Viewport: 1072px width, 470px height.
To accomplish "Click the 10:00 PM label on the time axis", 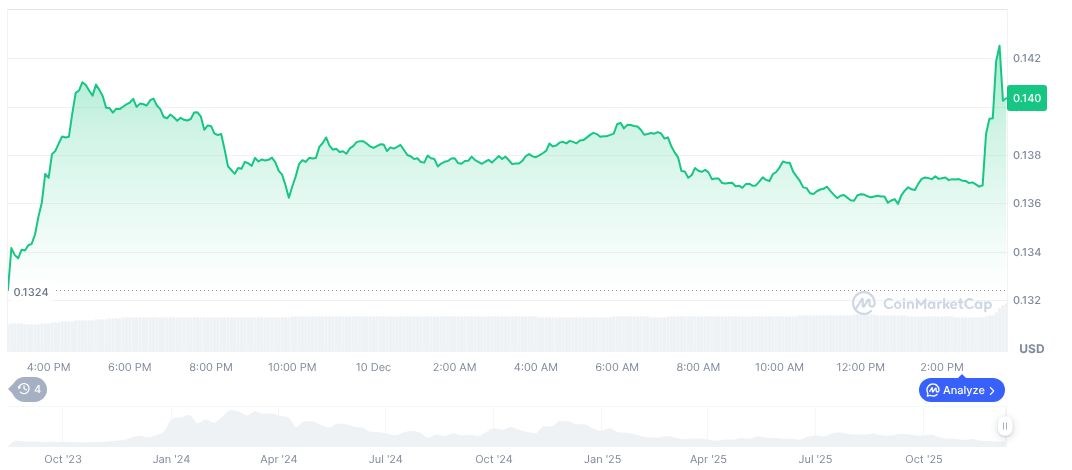I will point(292,367).
